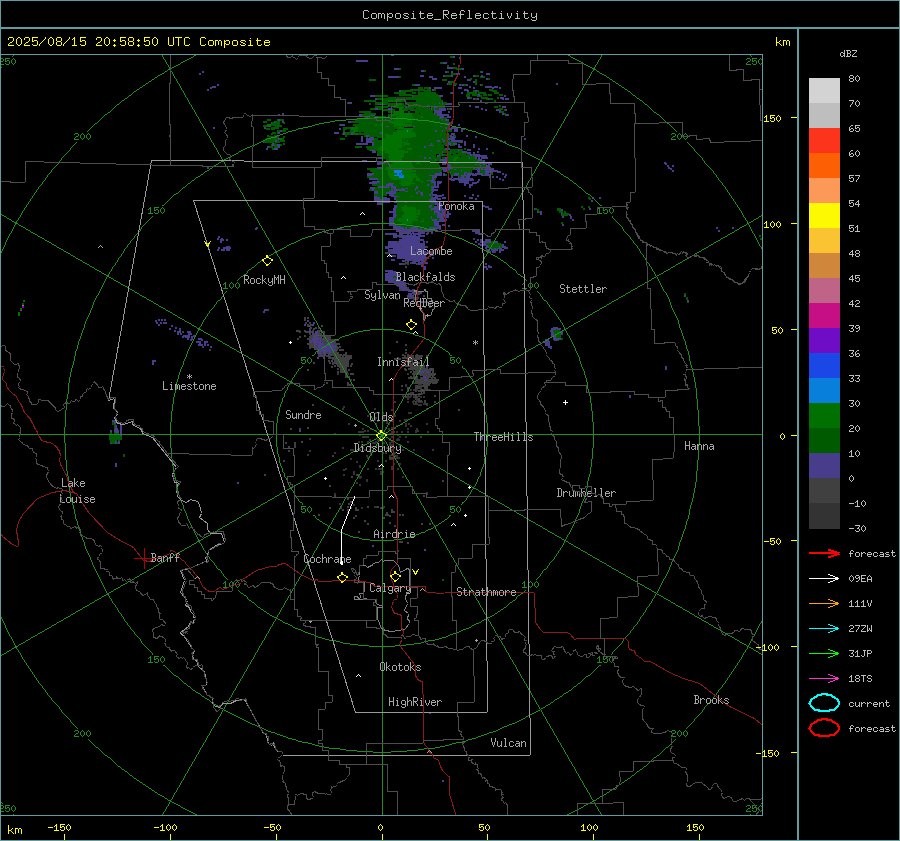The height and width of the screenshot is (841, 900).
Task: Click the cyan 27ZW arrow in legend
Action: tap(824, 629)
